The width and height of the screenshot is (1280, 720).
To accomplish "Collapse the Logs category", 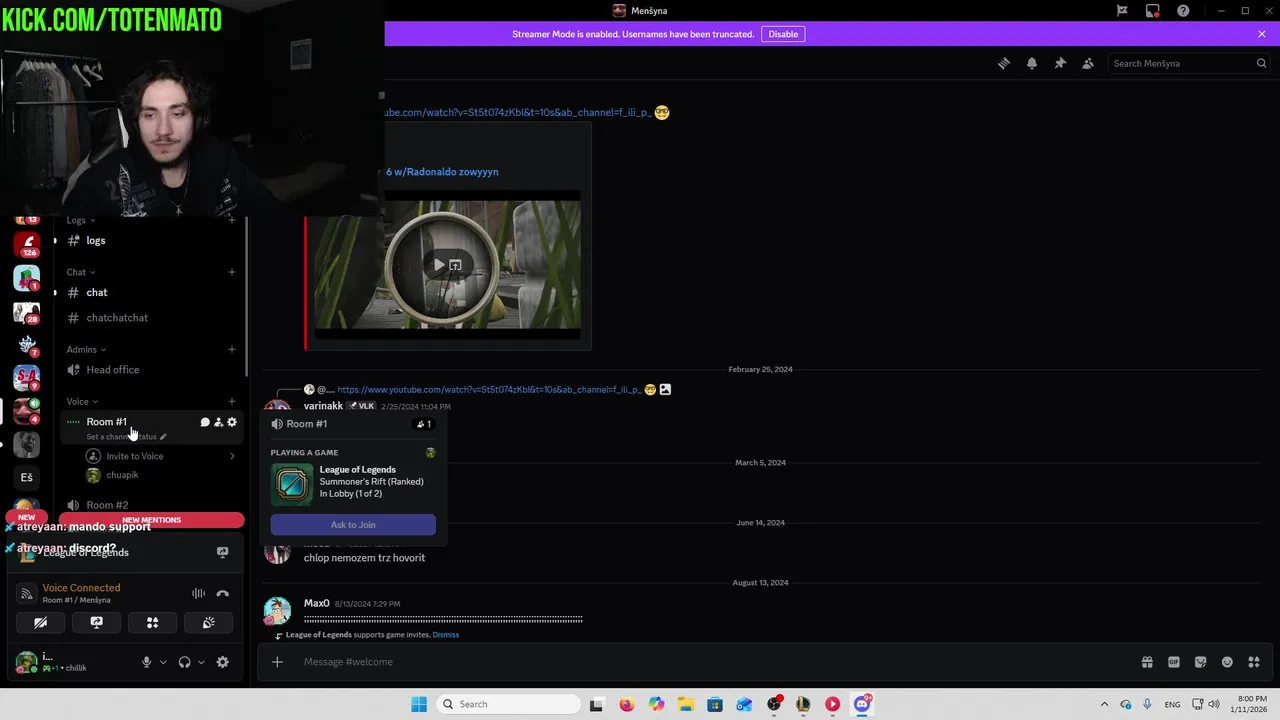I will (80, 220).
